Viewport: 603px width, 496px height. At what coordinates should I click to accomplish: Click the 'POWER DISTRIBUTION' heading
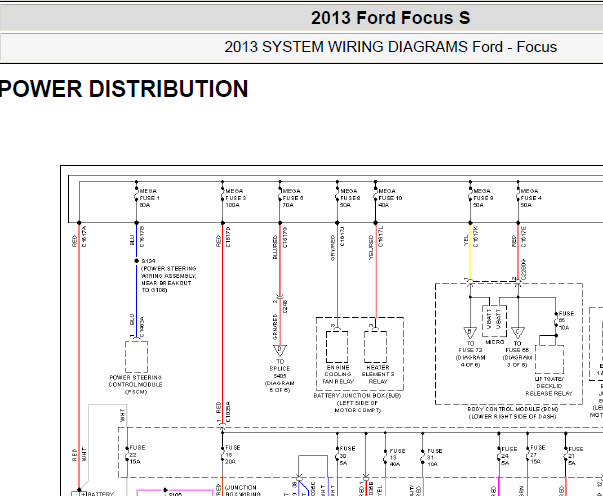click(x=124, y=89)
